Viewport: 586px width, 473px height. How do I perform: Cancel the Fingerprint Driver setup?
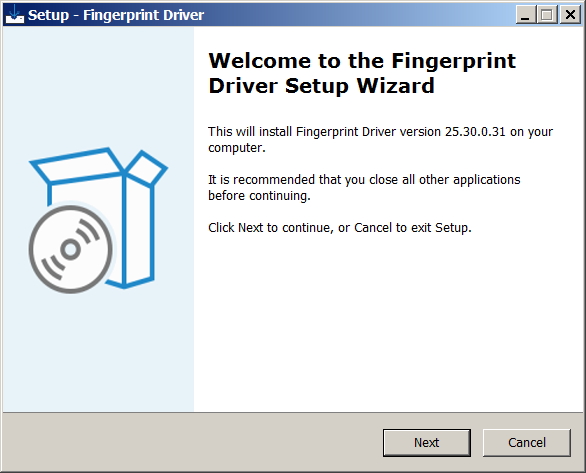pyautogui.click(x=527, y=442)
